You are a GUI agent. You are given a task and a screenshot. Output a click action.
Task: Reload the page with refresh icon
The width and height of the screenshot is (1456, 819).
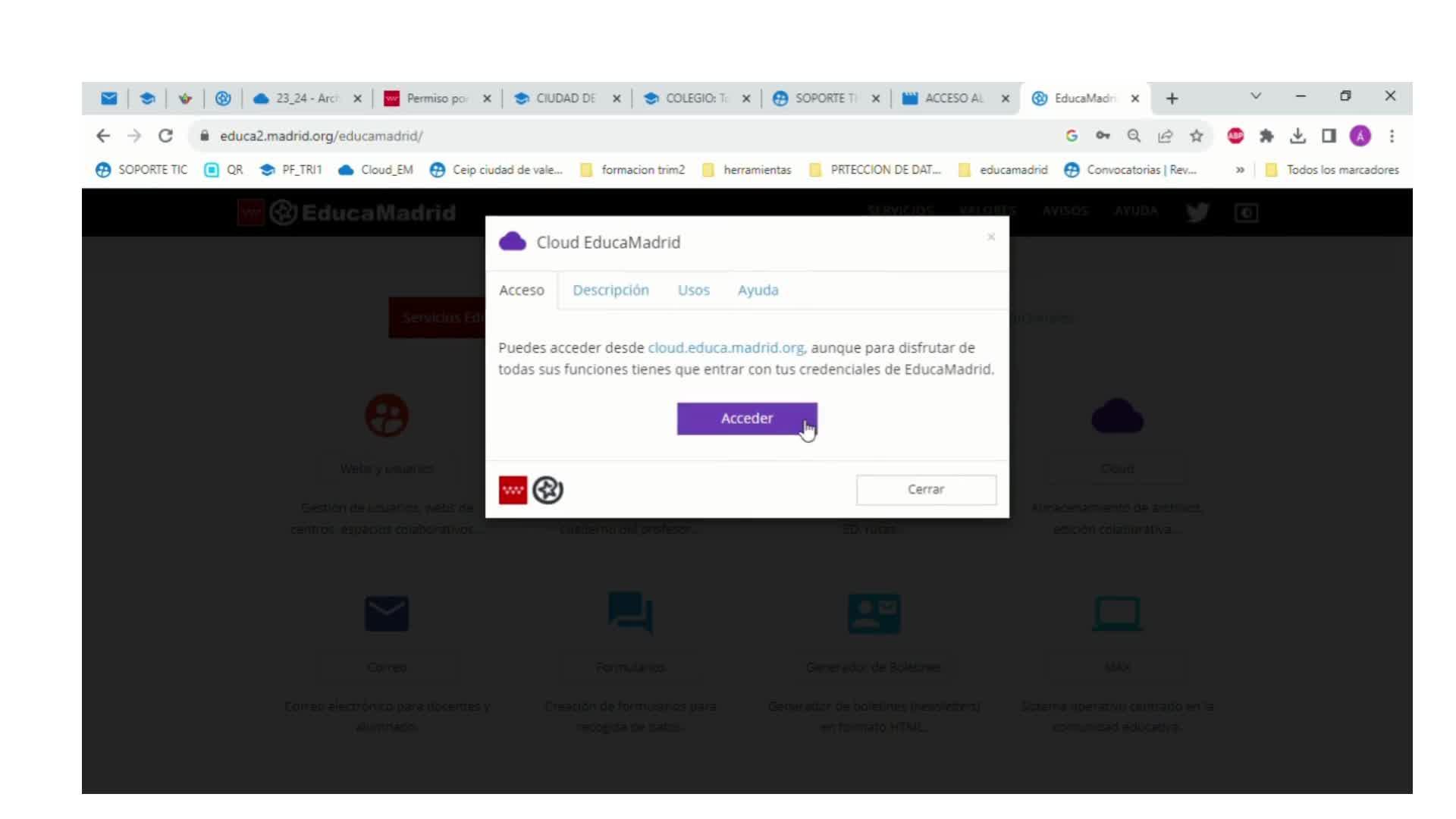pos(165,136)
